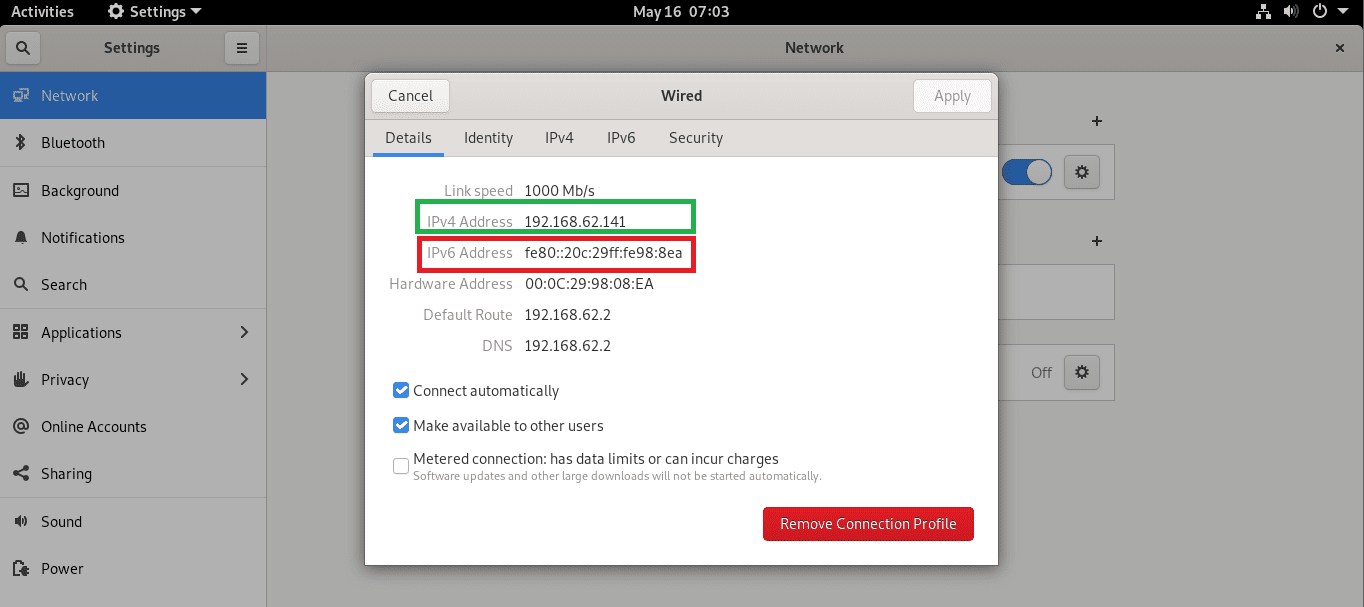The width and height of the screenshot is (1364, 607).
Task: Open the Settings menu in the top bar
Action: (x=153, y=11)
